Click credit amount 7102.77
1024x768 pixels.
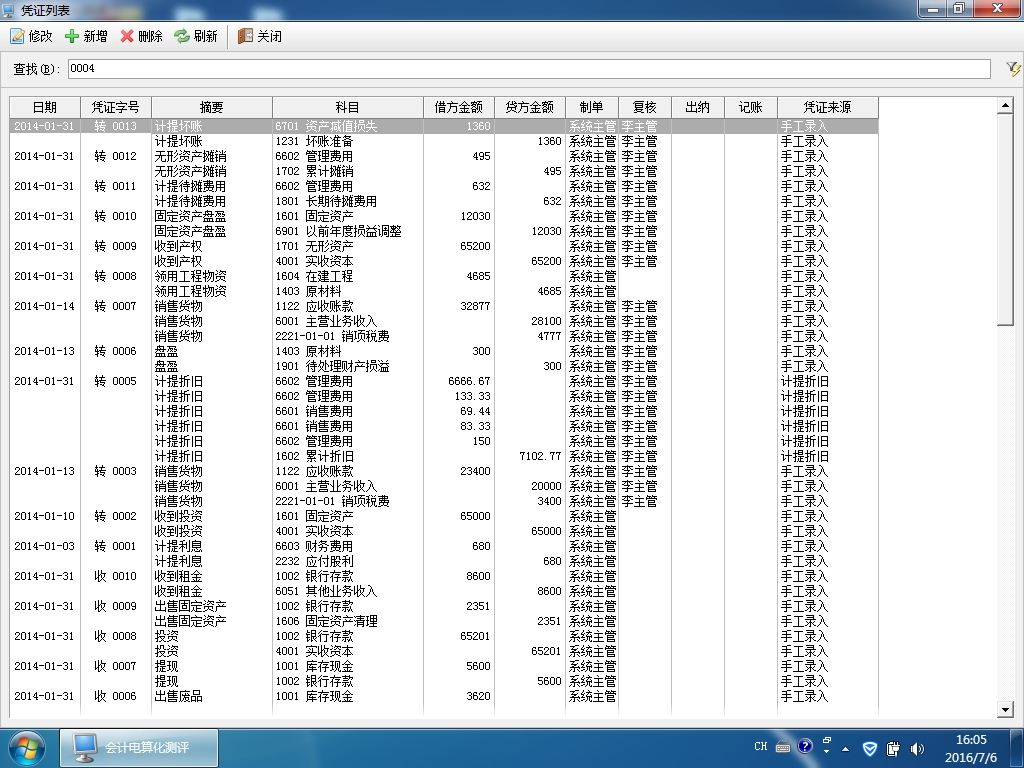click(540, 456)
